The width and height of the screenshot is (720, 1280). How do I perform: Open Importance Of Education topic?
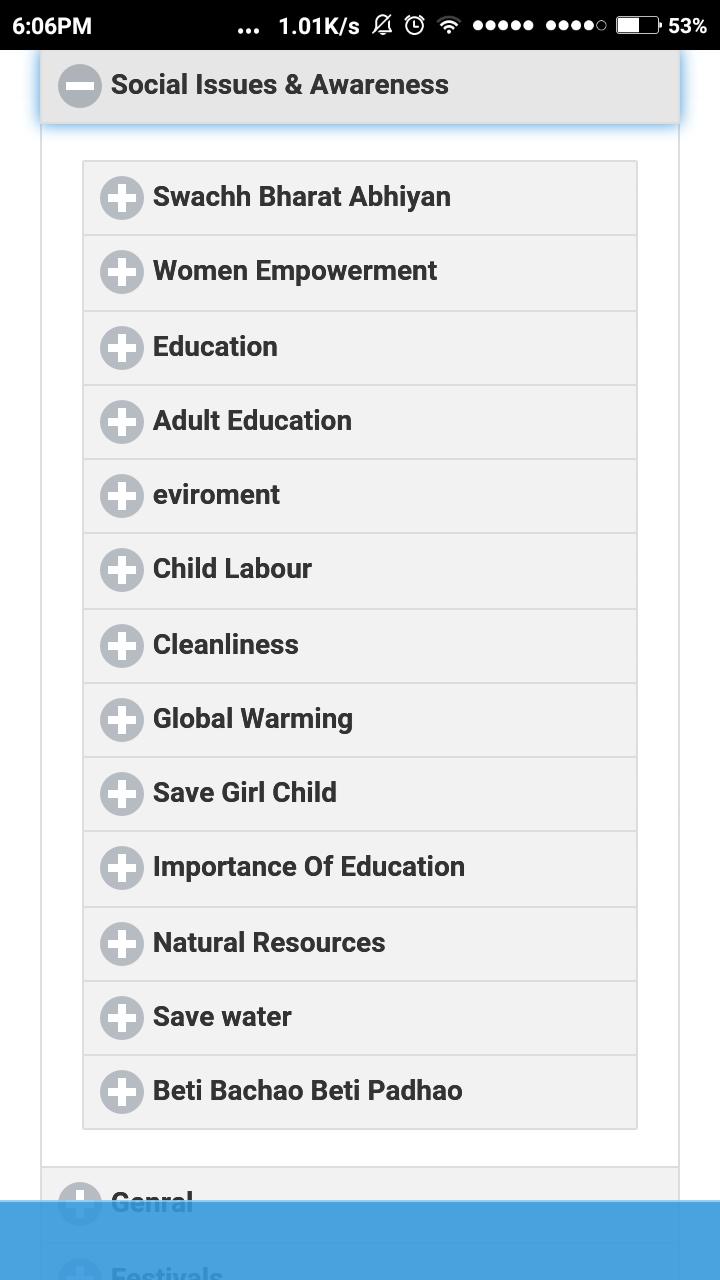click(x=360, y=868)
